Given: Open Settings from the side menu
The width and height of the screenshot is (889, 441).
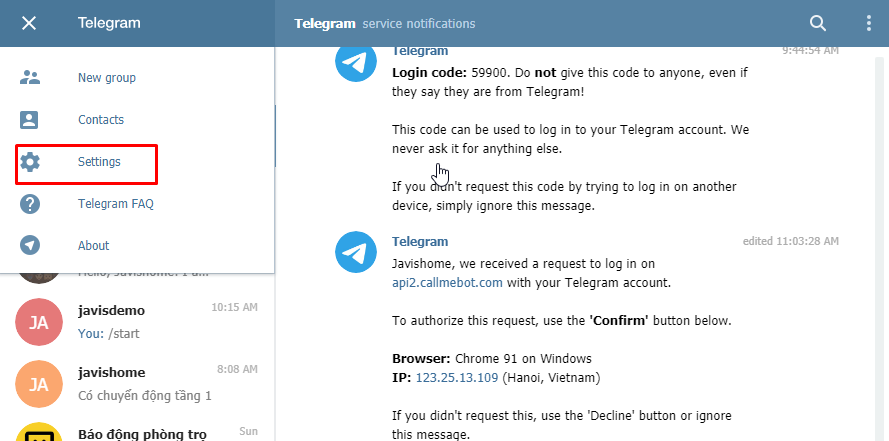Looking at the screenshot, I should coord(137,162).
